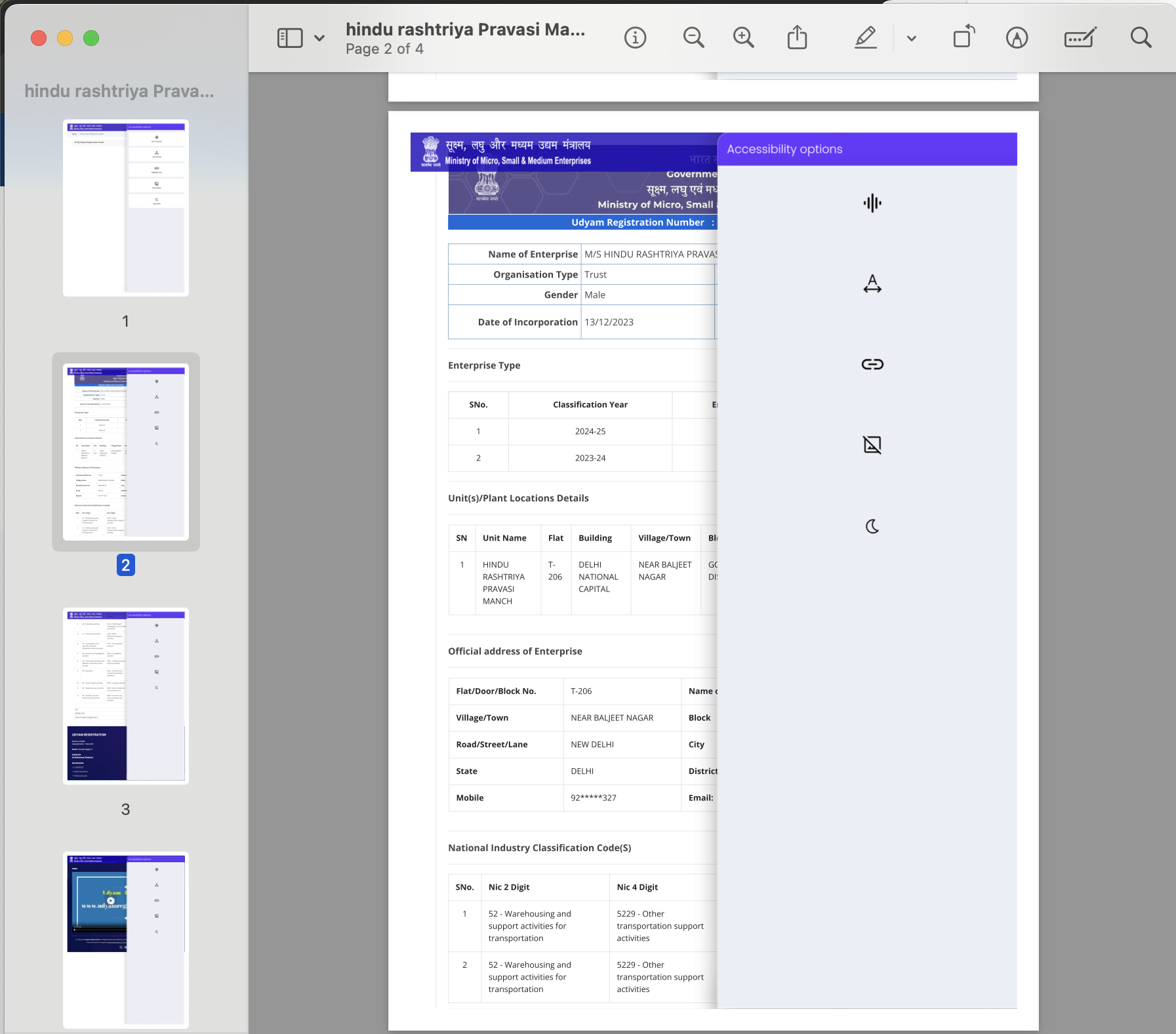Toggle the sidebar view button

(x=290, y=38)
